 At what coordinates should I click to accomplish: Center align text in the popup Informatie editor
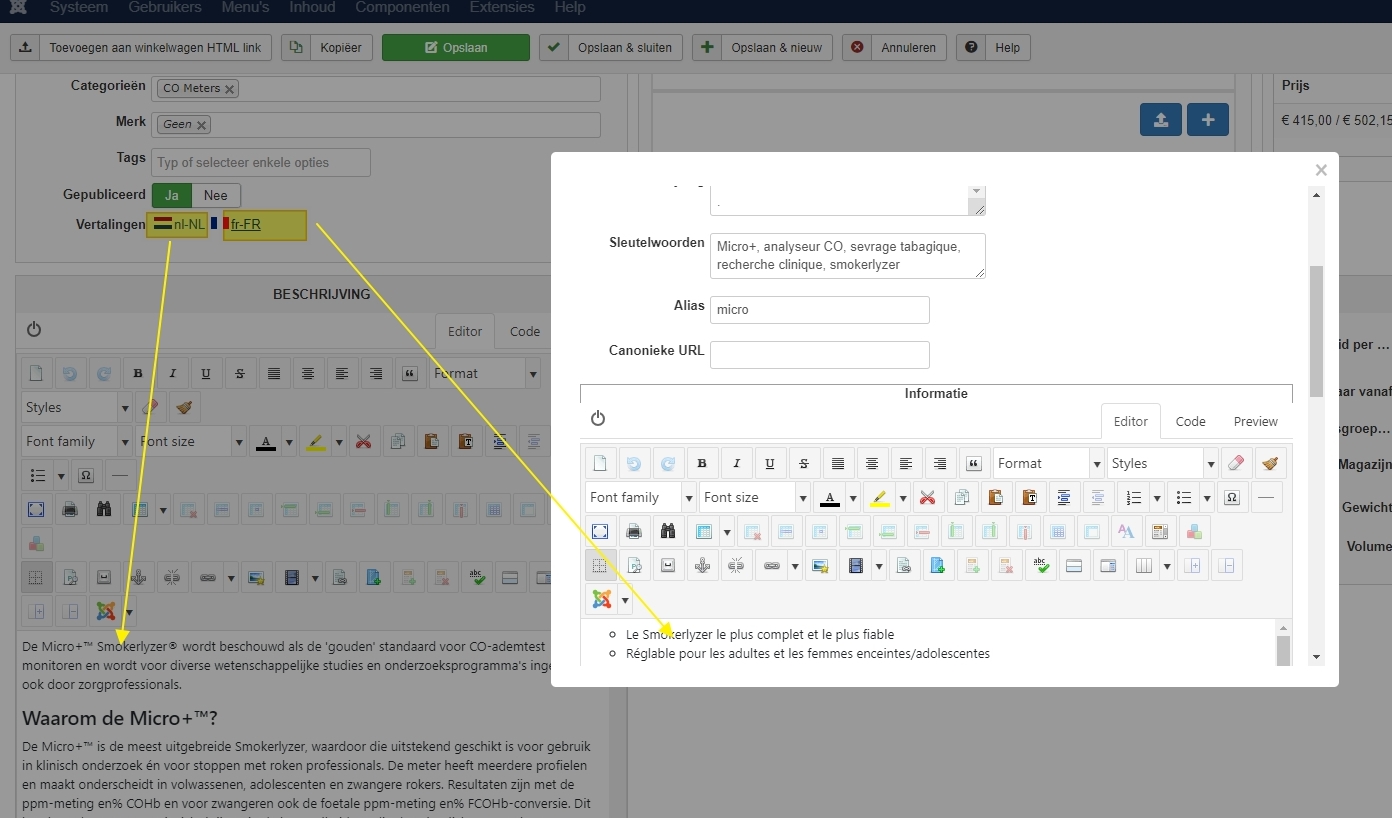coord(872,463)
